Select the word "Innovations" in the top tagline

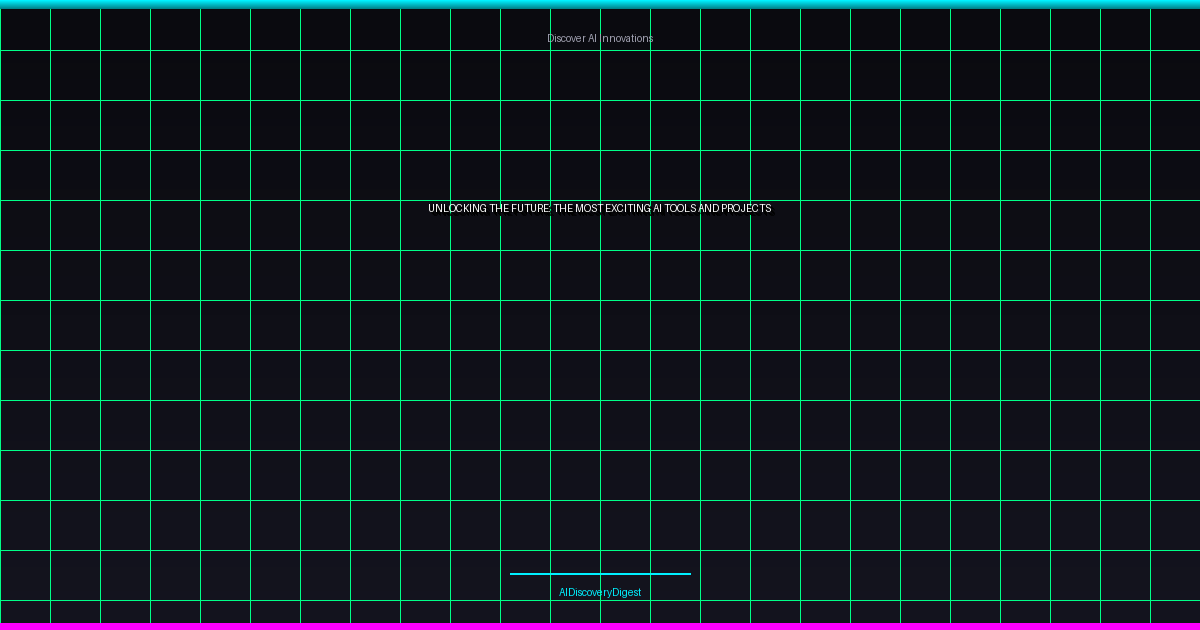pos(627,38)
